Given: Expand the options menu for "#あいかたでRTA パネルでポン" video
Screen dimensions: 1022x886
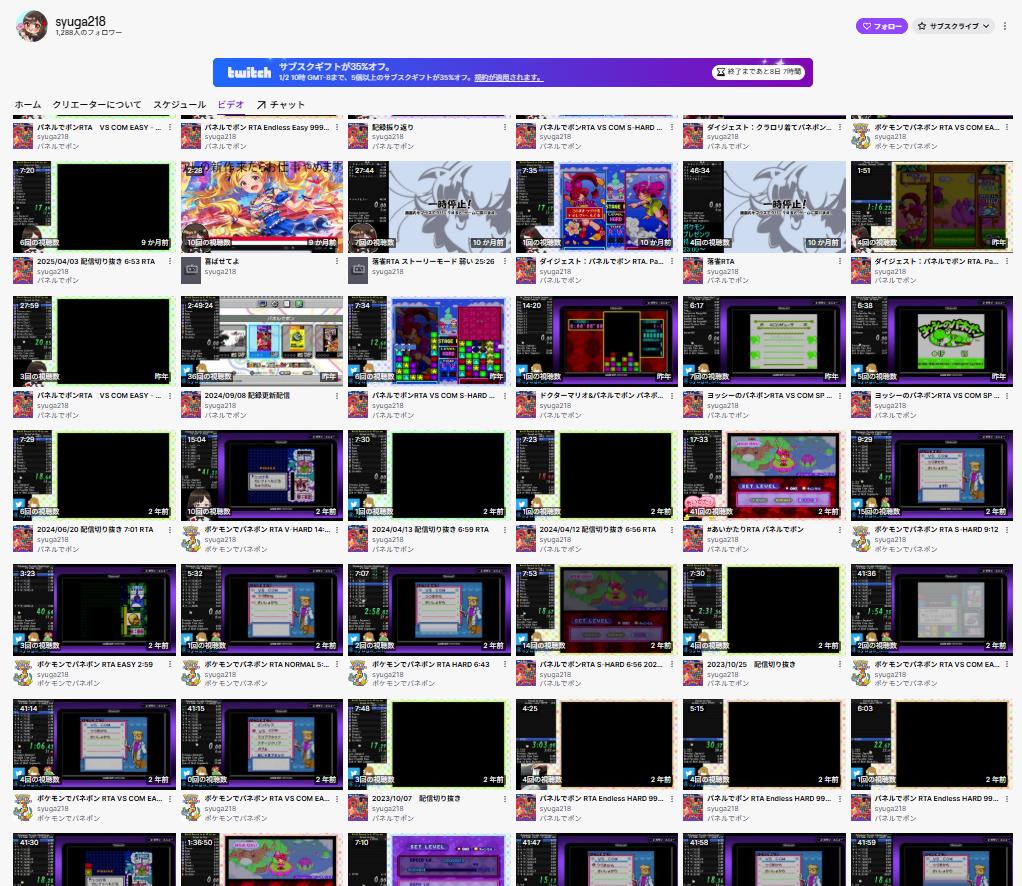Looking at the screenshot, I should 840,530.
